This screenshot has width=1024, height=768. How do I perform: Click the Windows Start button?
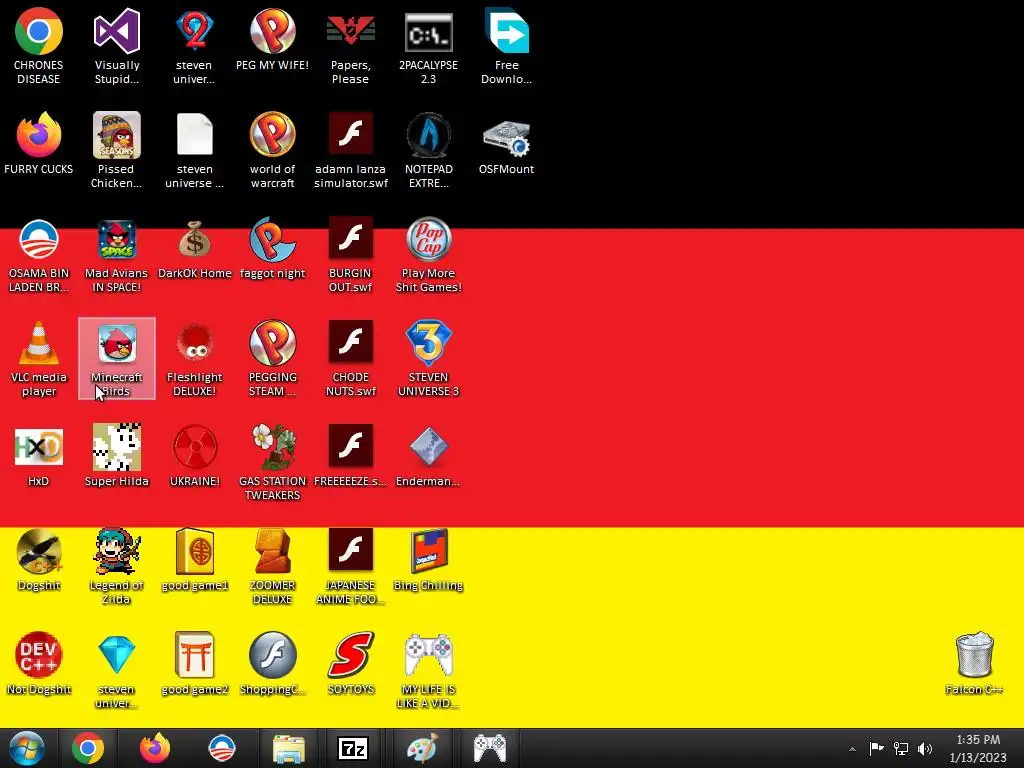27,748
